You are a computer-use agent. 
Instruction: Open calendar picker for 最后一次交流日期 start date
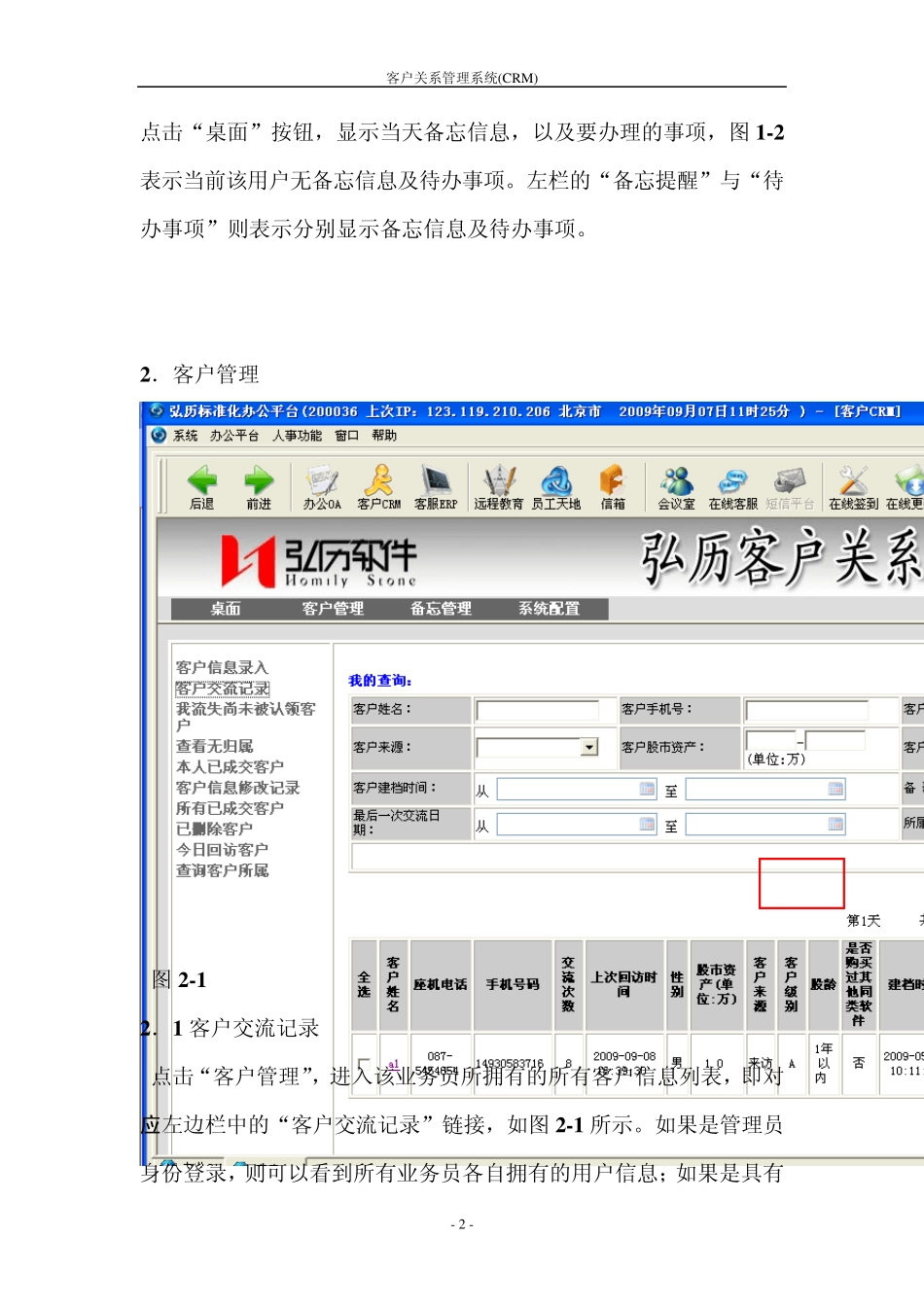tap(647, 824)
